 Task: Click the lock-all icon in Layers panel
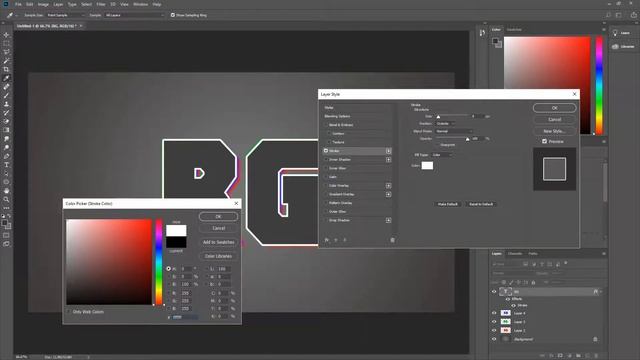[533, 282]
